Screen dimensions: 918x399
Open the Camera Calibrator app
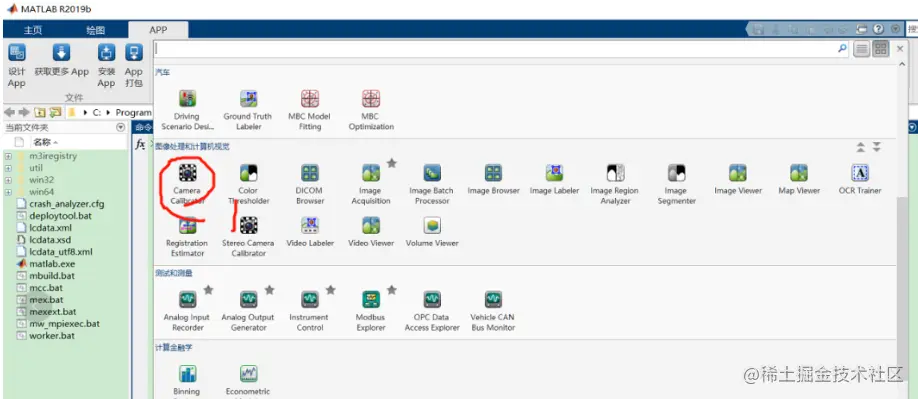click(187, 183)
